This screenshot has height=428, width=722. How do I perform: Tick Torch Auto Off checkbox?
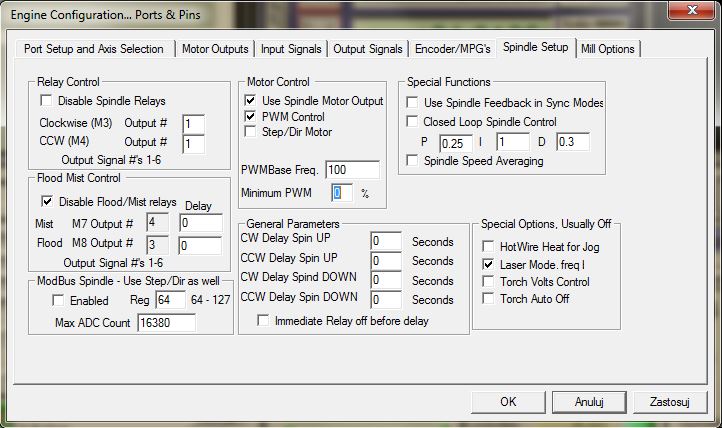click(488, 298)
